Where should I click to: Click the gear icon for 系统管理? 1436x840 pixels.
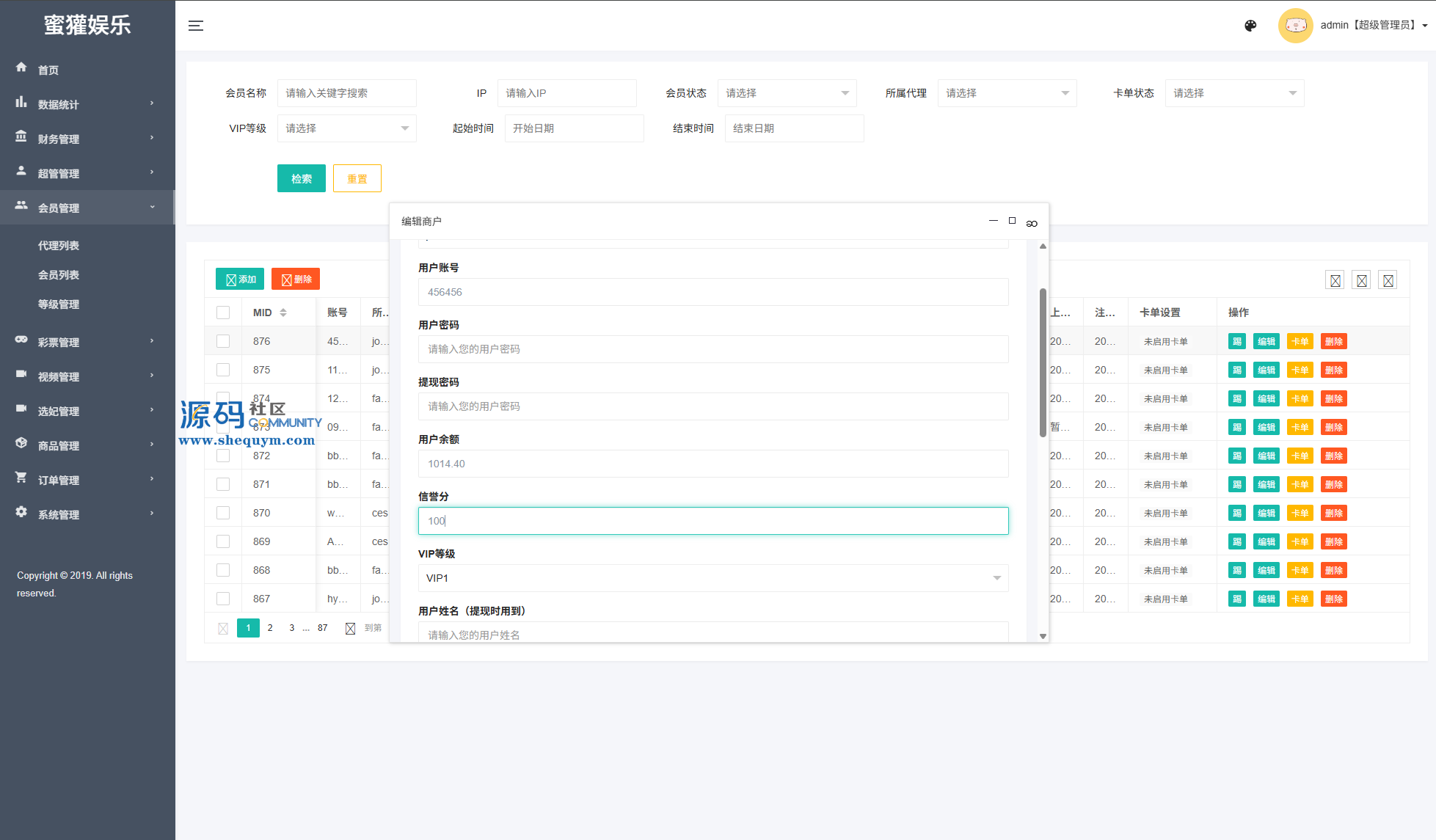[21, 512]
